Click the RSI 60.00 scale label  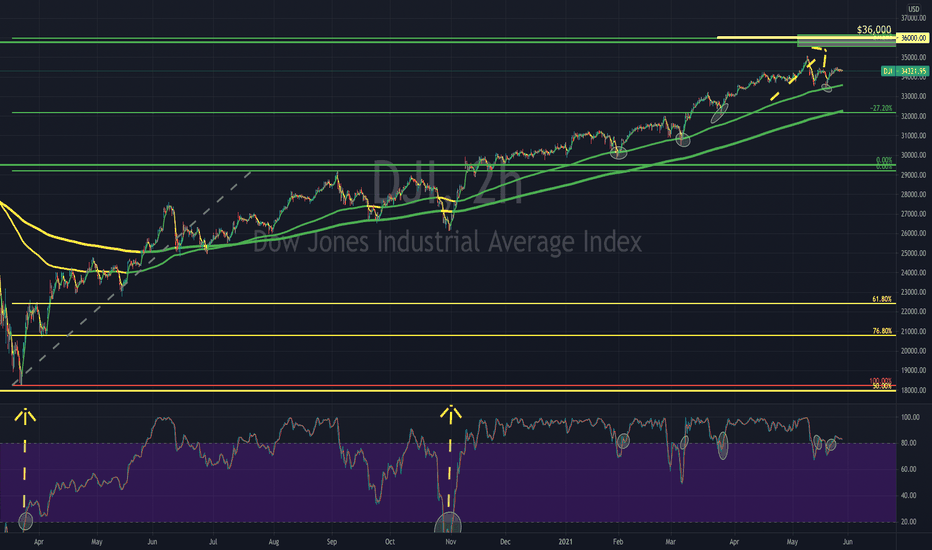[909, 469]
